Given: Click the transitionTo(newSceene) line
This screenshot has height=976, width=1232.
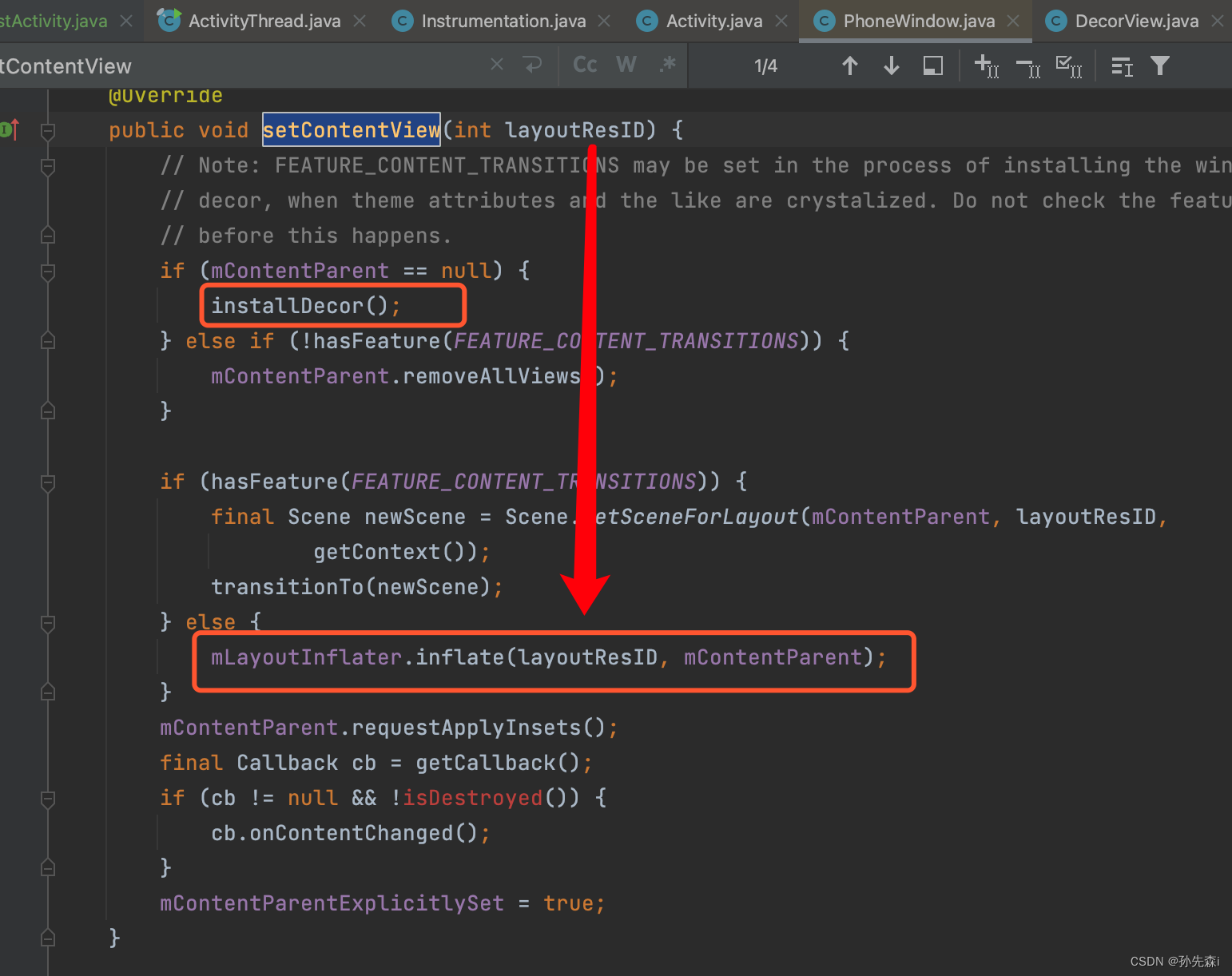Looking at the screenshot, I should coord(356,587).
